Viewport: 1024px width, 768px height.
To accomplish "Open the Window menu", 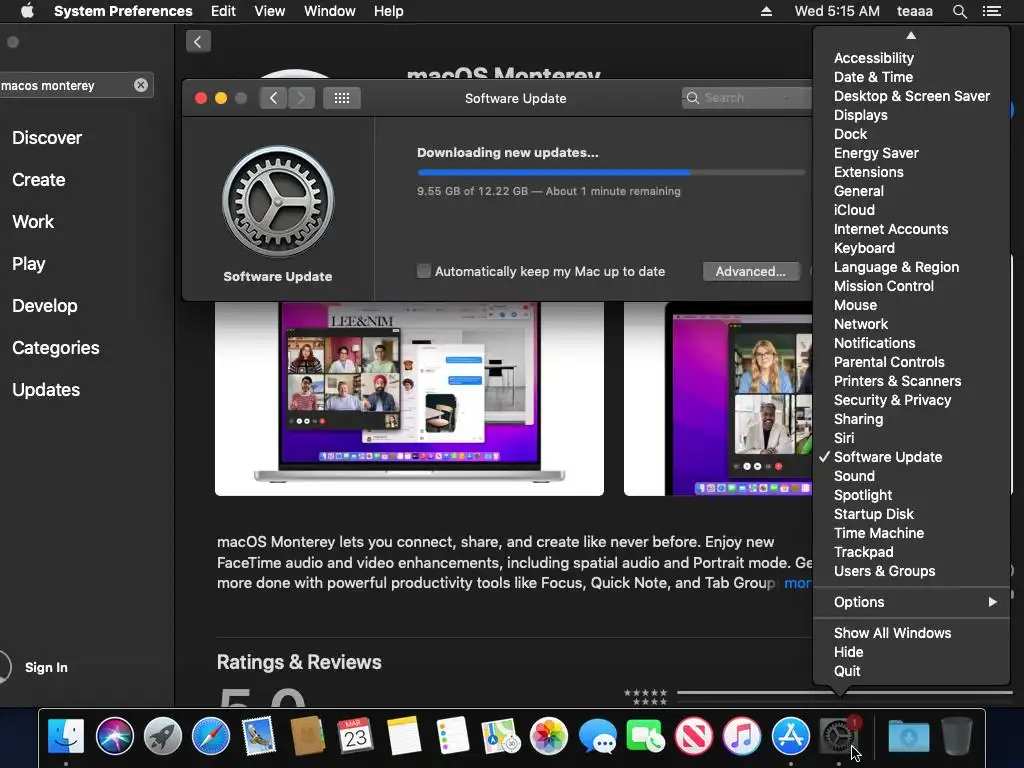I will coord(330,11).
